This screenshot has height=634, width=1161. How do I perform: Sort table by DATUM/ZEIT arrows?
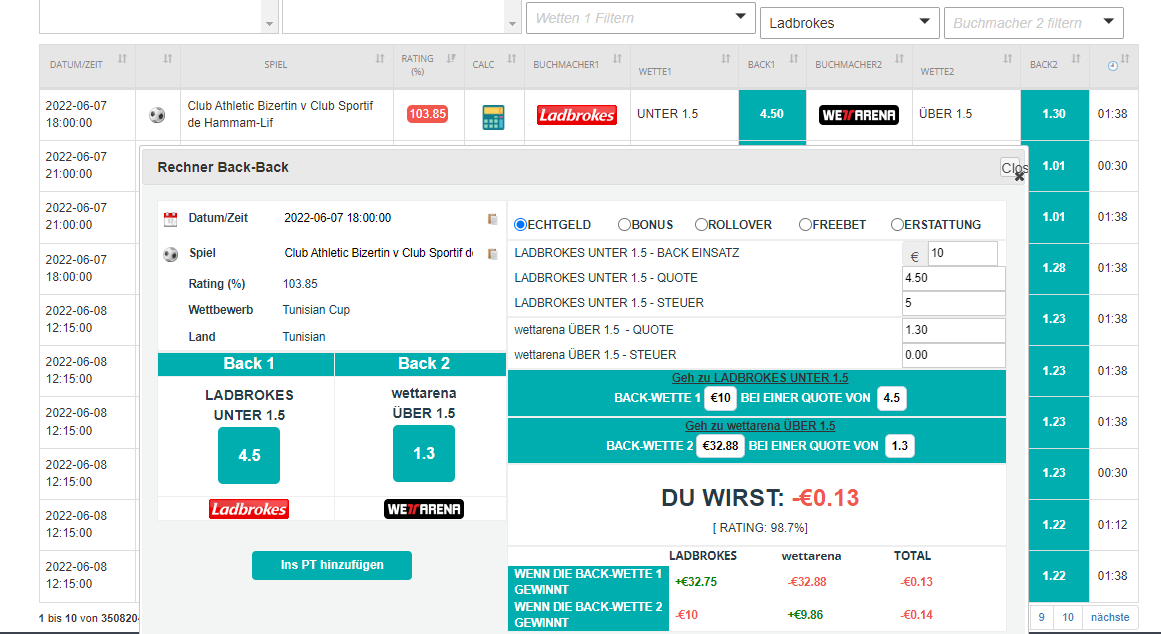[122, 59]
